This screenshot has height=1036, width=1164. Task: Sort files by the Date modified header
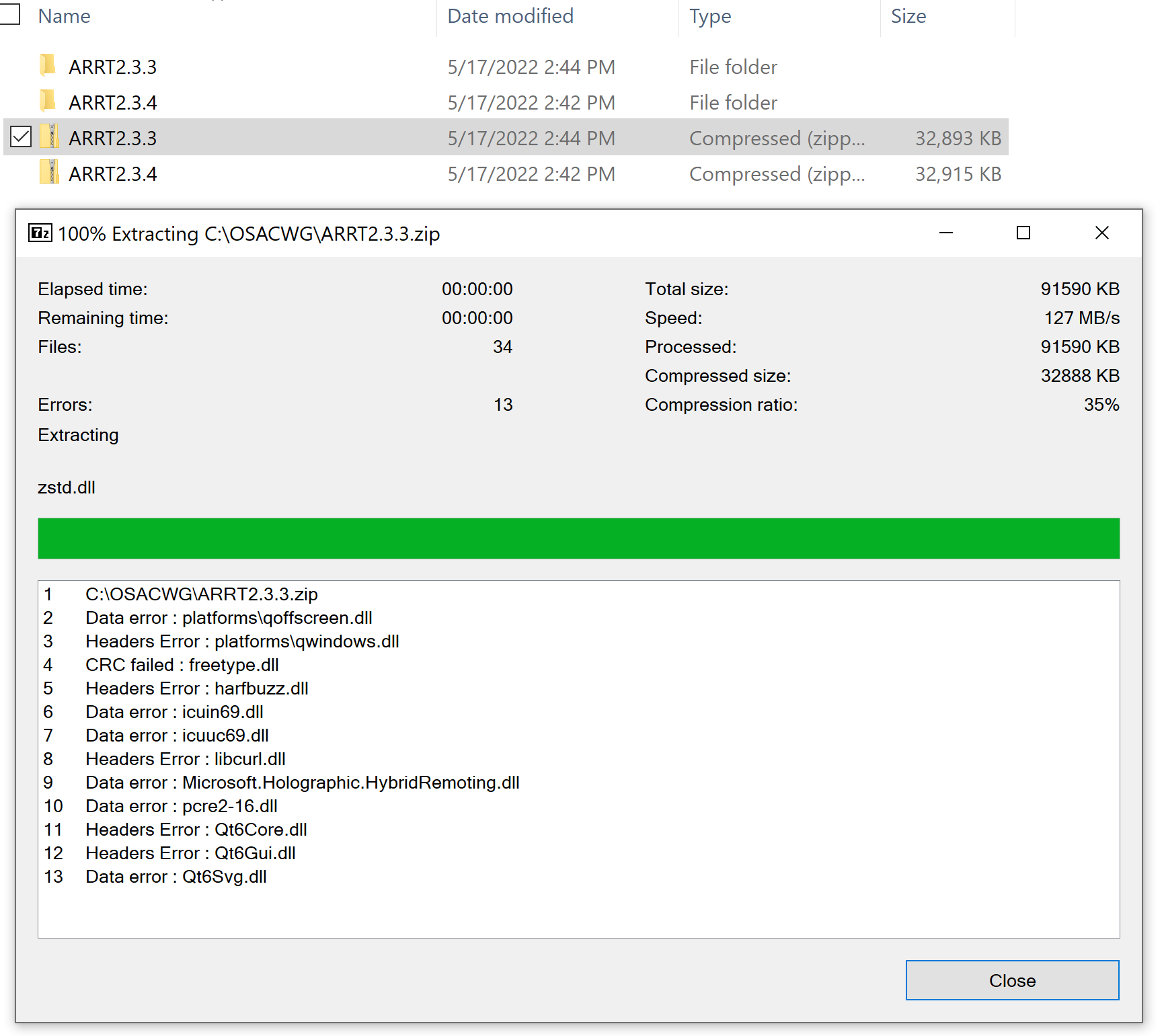[510, 16]
